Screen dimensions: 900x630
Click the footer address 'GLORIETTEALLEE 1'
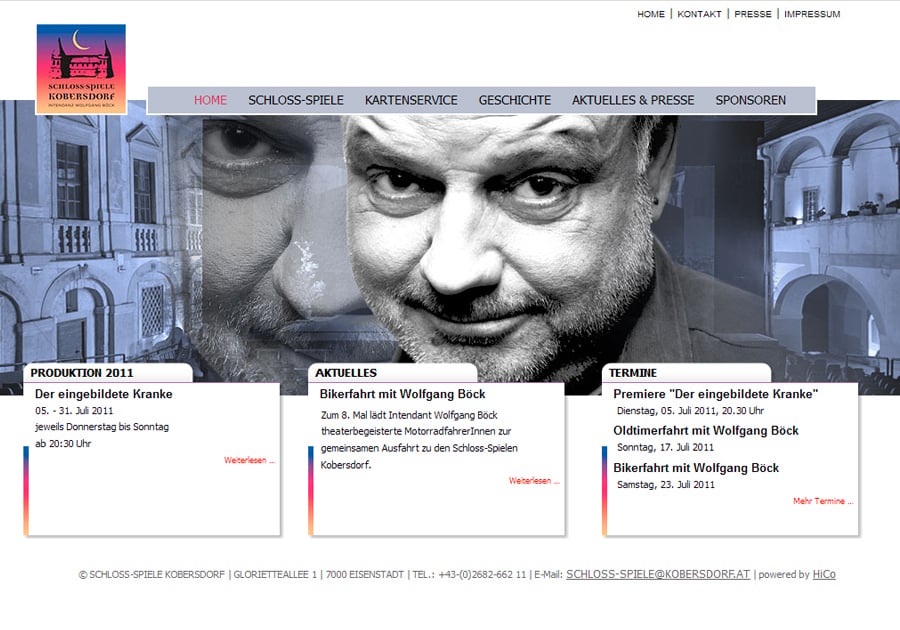click(x=275, y=574)
